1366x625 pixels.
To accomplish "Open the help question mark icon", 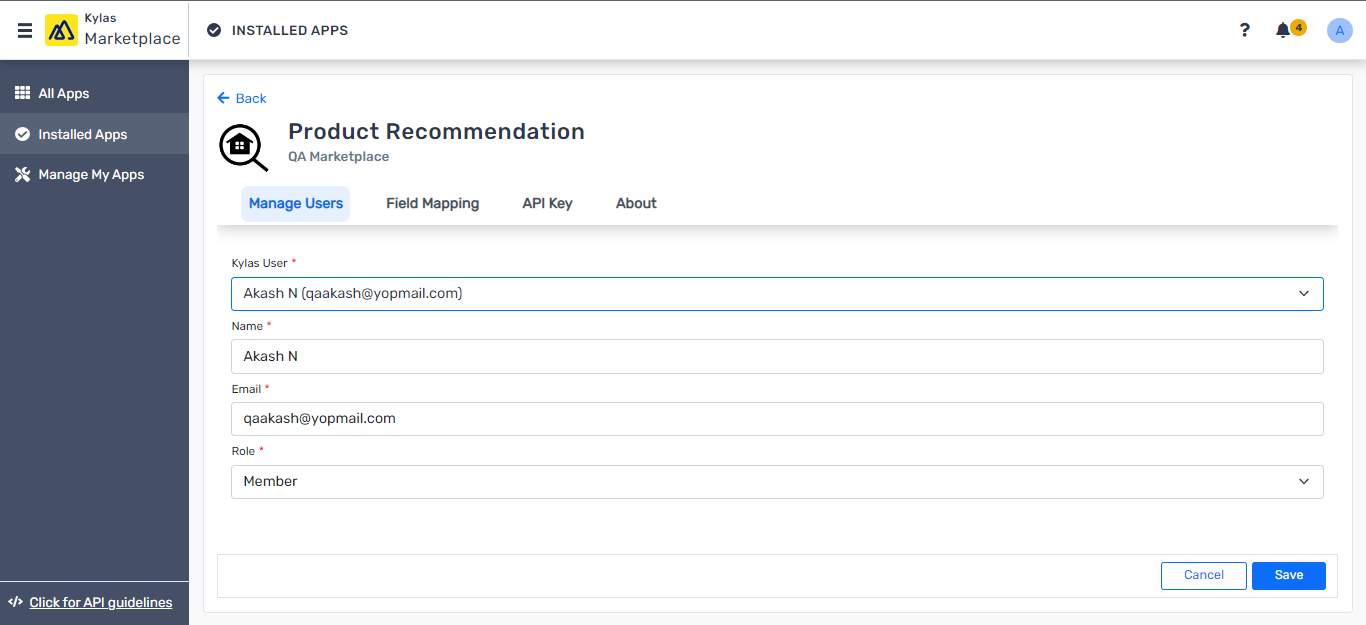I will 1244,30.
